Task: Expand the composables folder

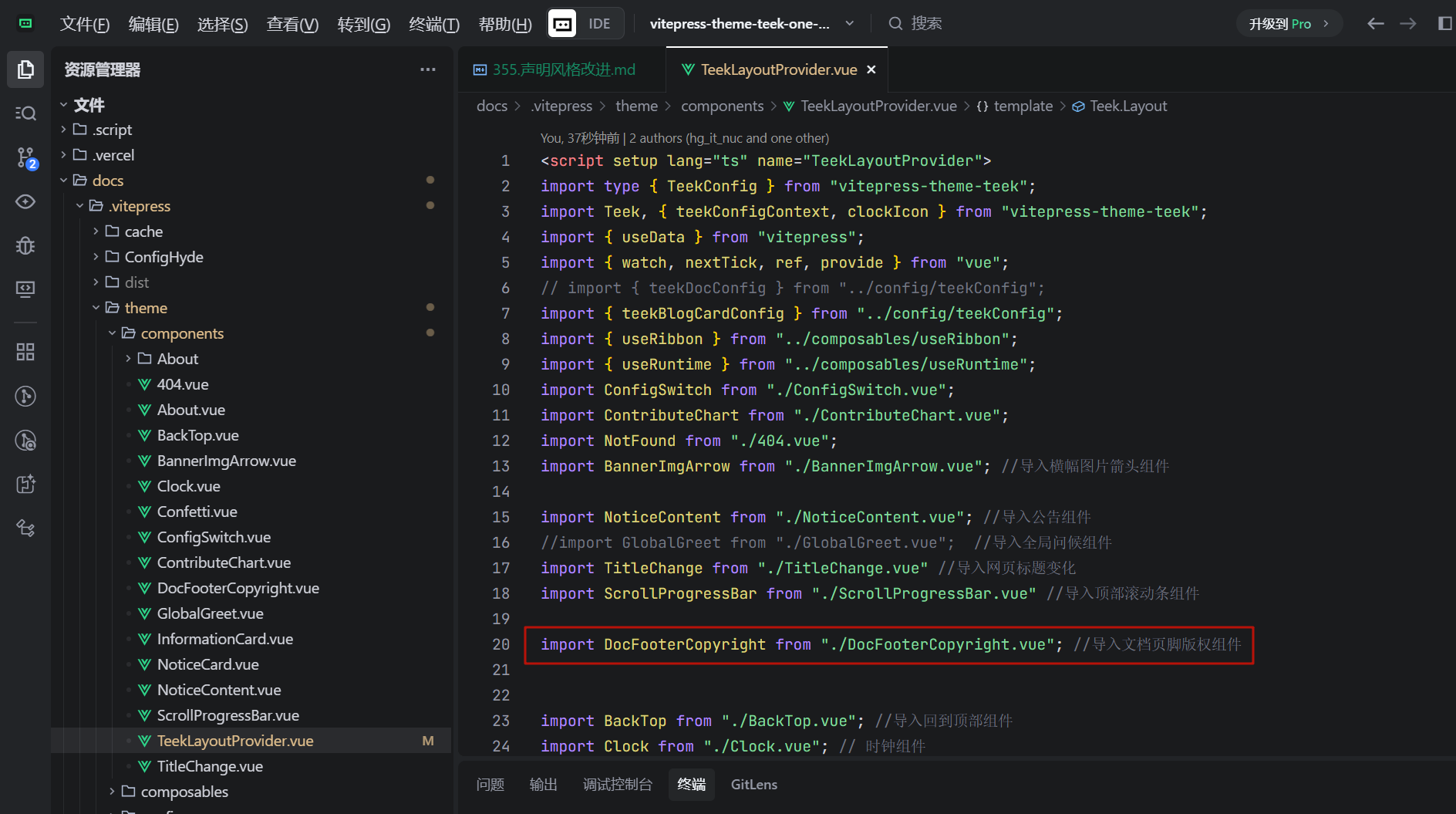Action: coord(251,792)
